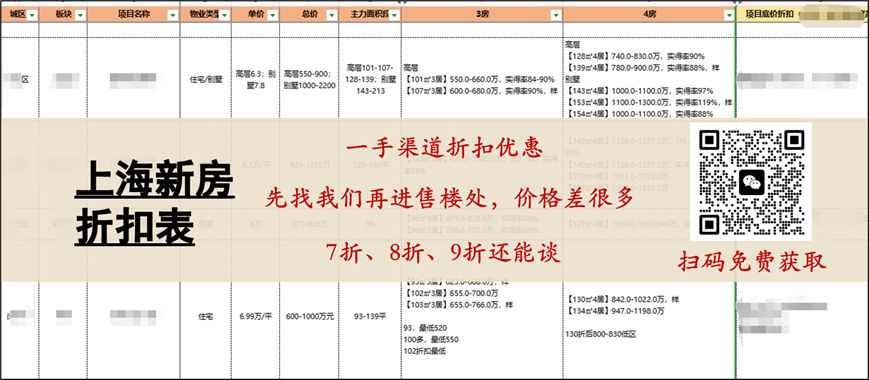Open the 城区 column filter dropdown

coord(32,16)
